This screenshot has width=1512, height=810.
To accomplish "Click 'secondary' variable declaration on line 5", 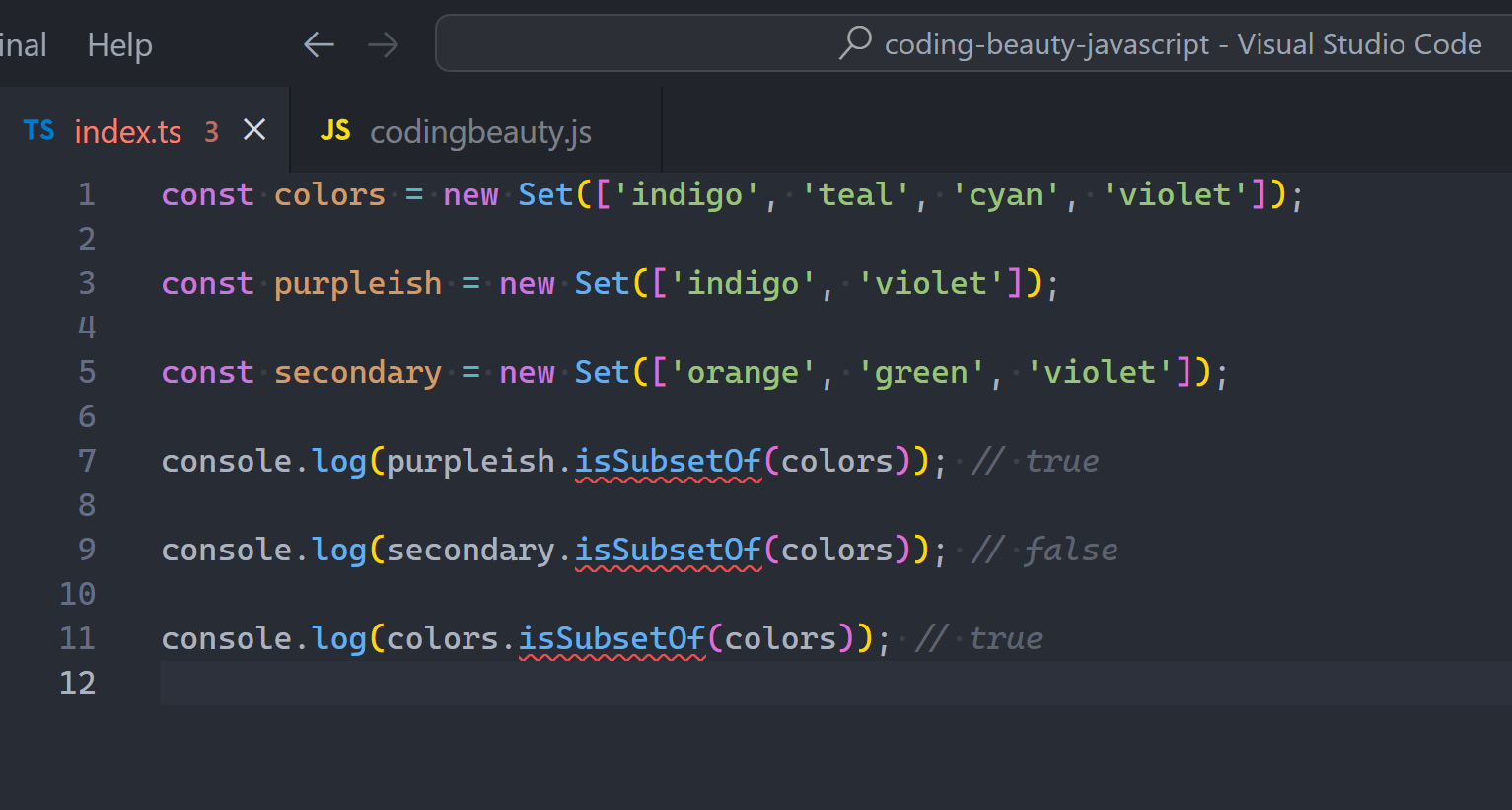I will tap(358, 372).
